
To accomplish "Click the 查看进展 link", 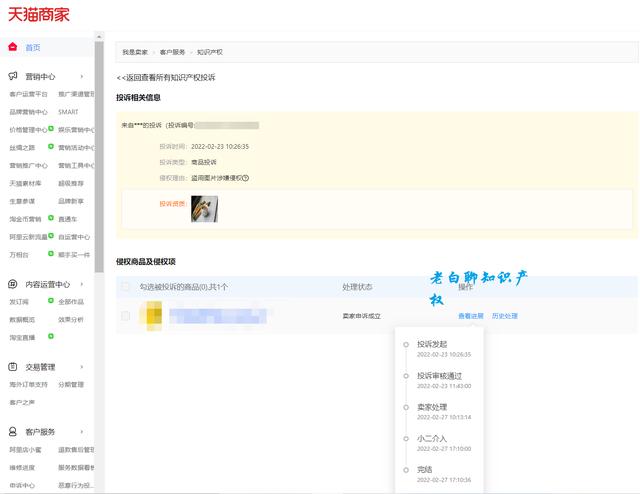I will (x=470, y=316).
